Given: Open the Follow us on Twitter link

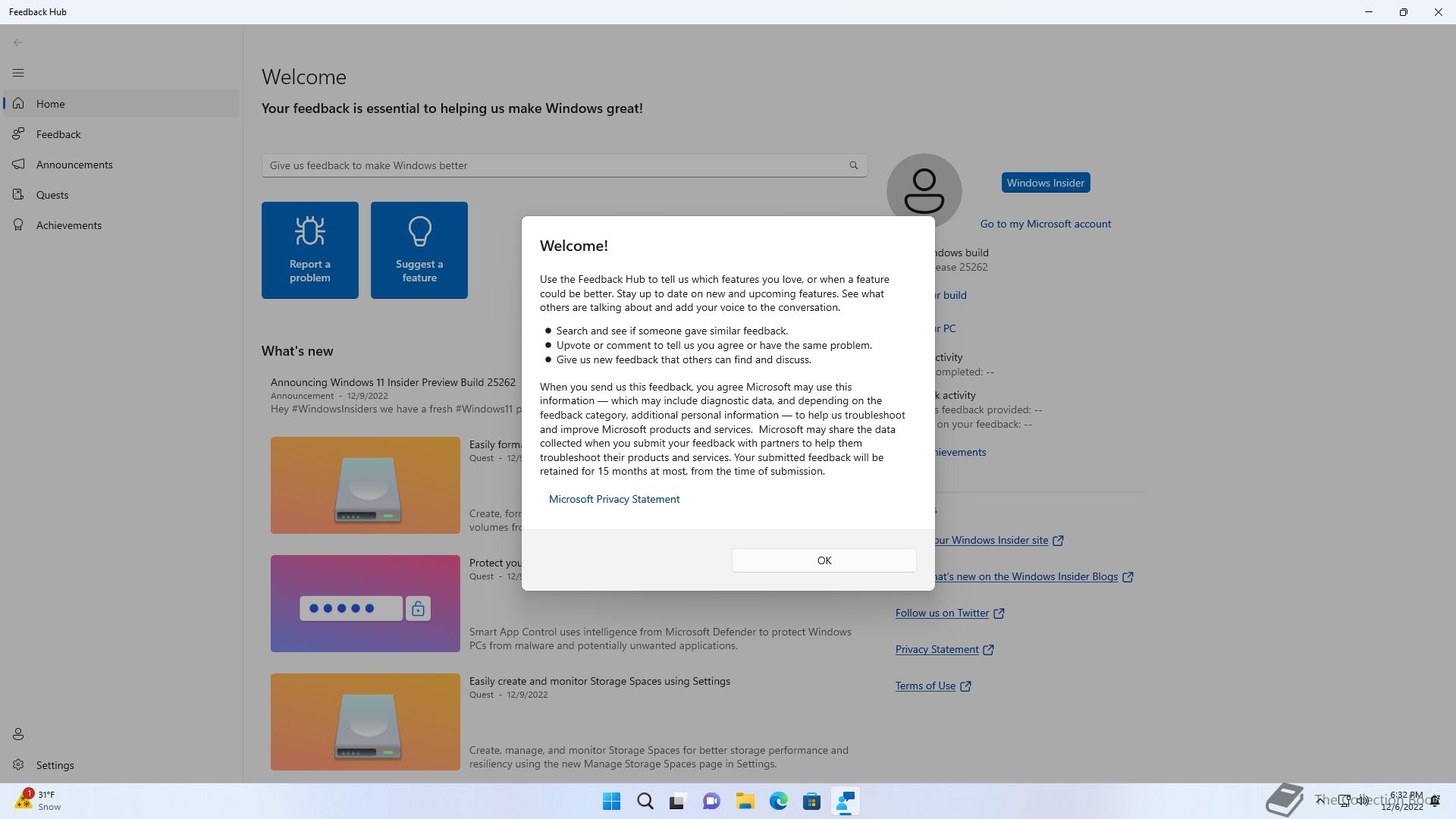Looking at the screenshot, I should (942, 613).
